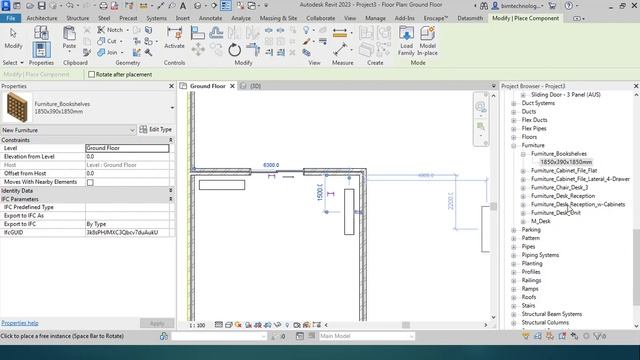The image size is (640, 360).
Task: Click the Text tool in quick access toolbar
Action: [x=183, y=6]
